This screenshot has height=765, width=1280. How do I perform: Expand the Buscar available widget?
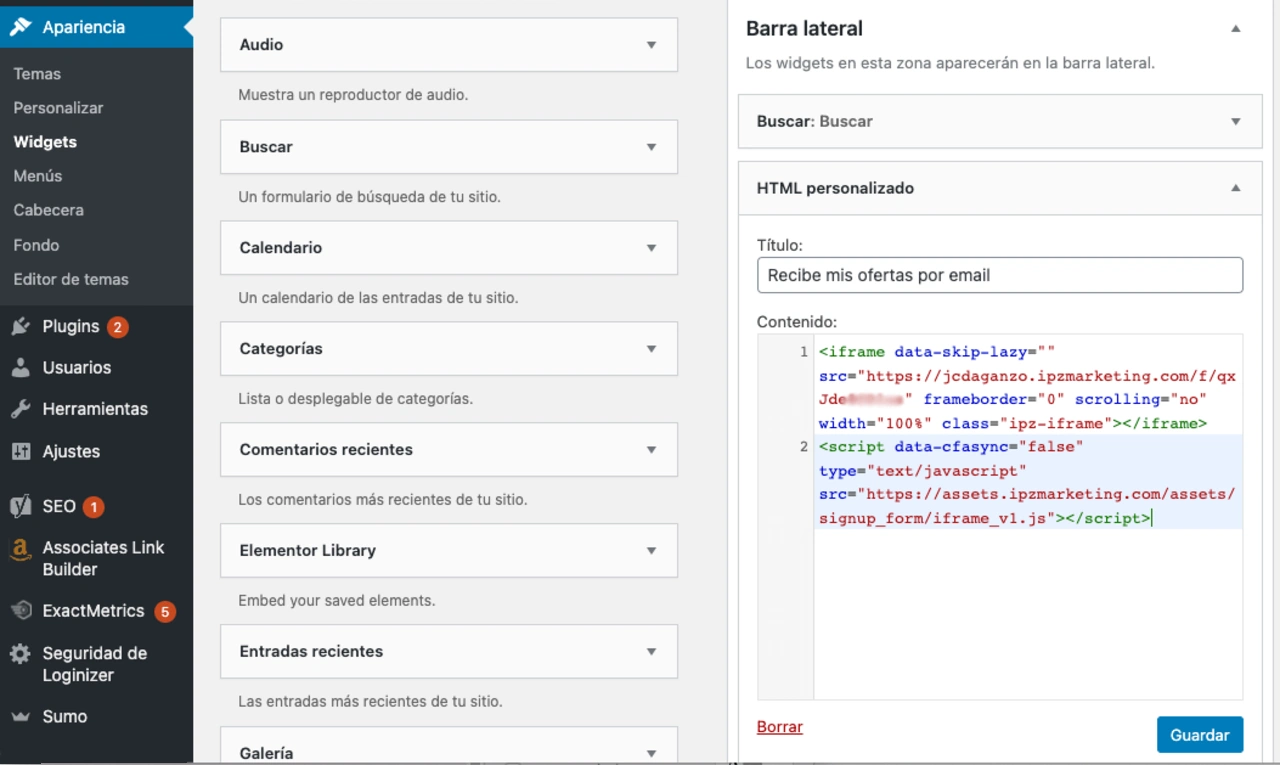(x=651, y=147)
